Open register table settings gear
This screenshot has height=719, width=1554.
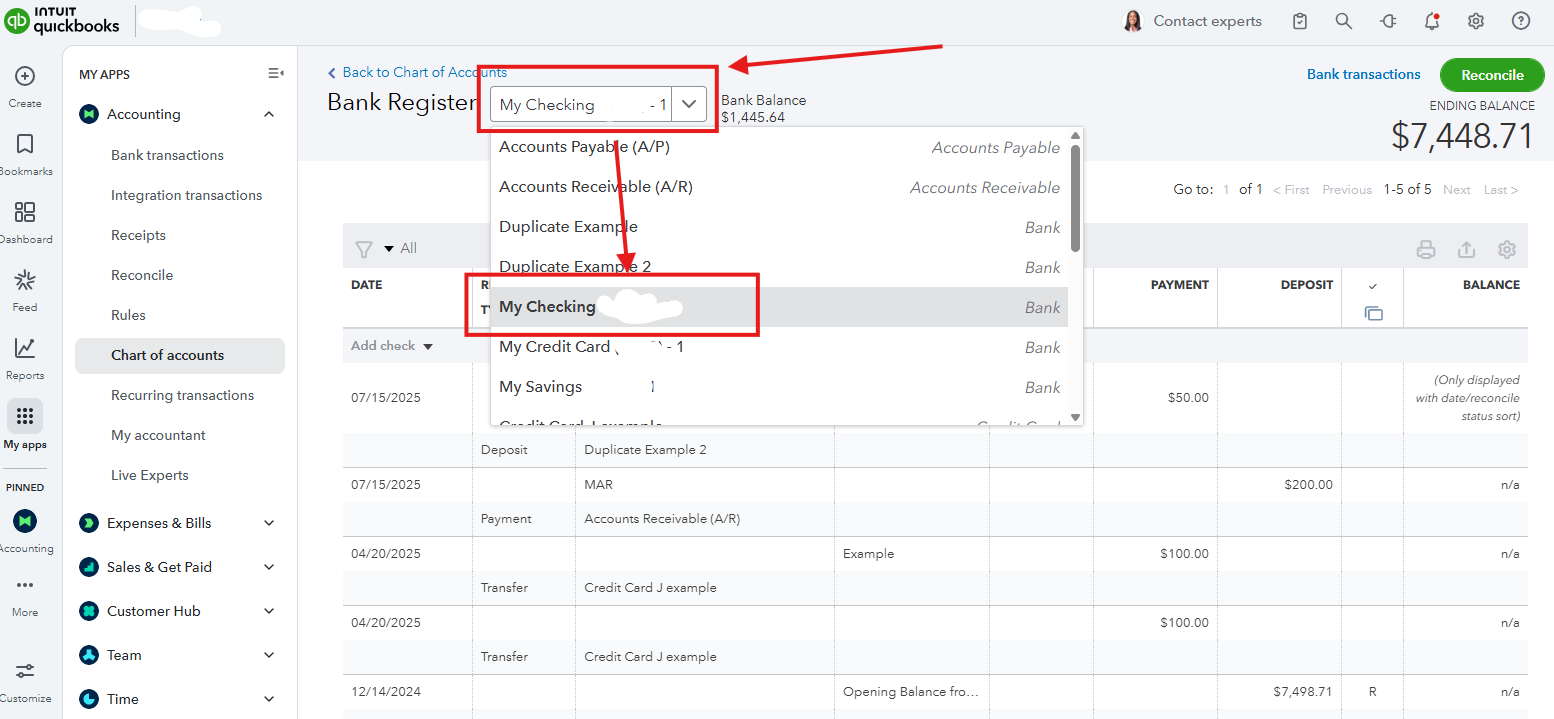(1507, 250)
